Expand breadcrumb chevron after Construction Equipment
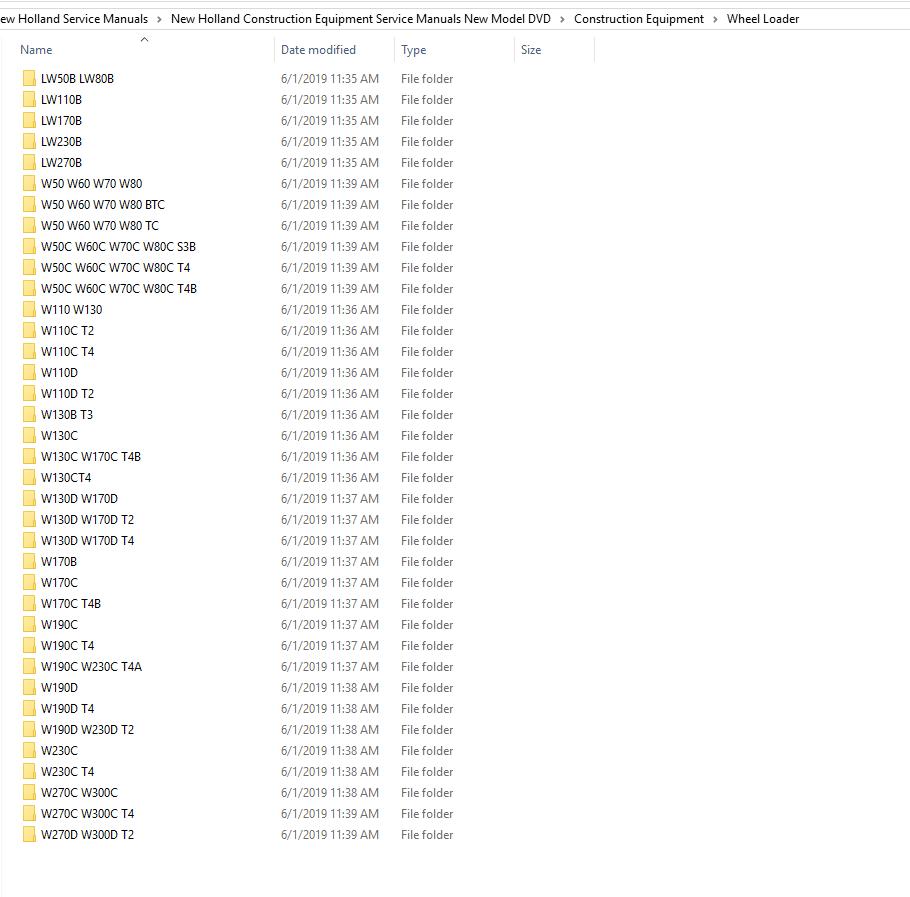 (715, 19)
